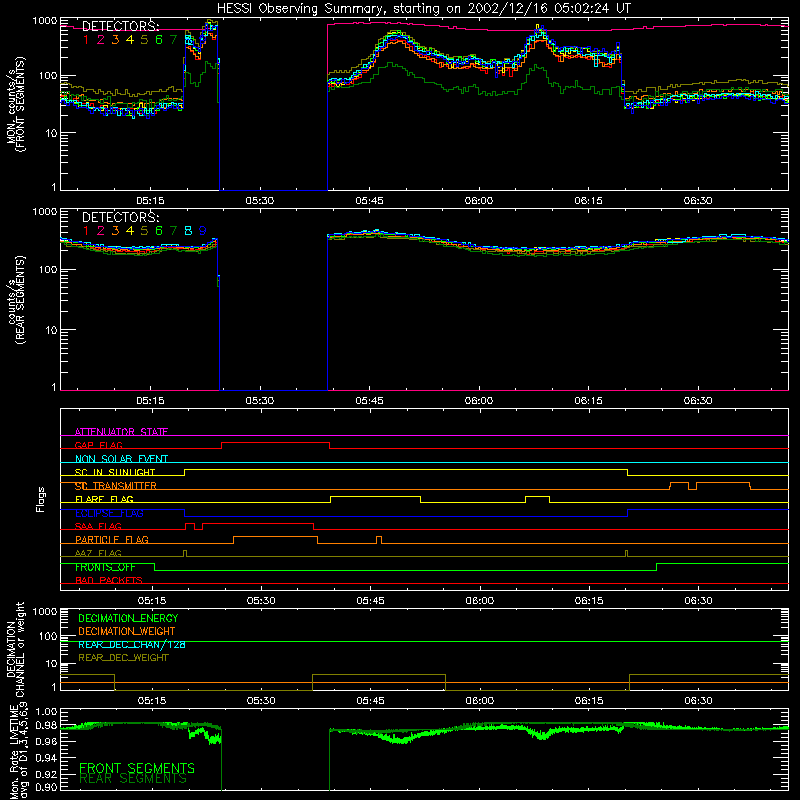800x800 pixels.
Task: Select the DECIMATION_ENERGY legend label
Action: point(128,618)
